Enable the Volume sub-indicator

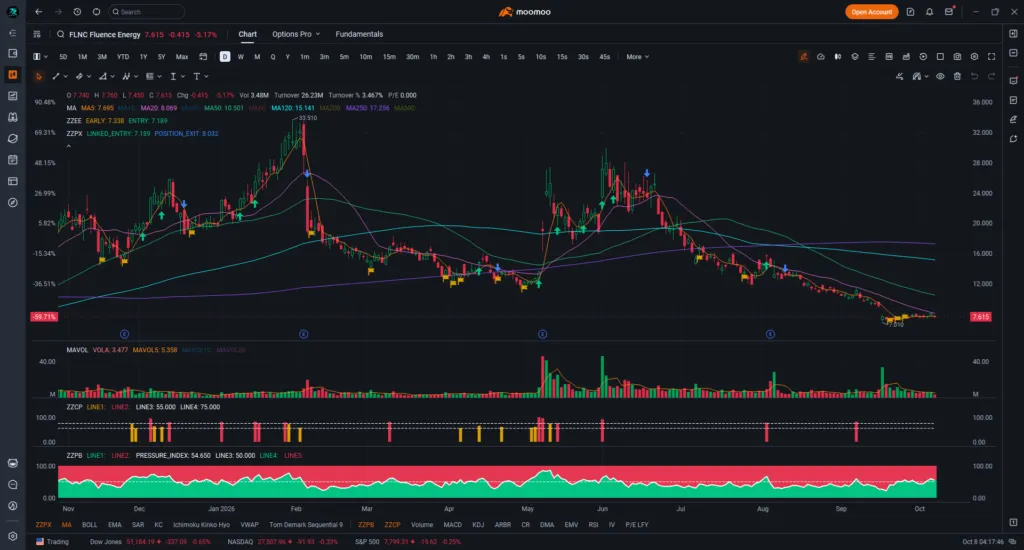(x=422, y=525)
